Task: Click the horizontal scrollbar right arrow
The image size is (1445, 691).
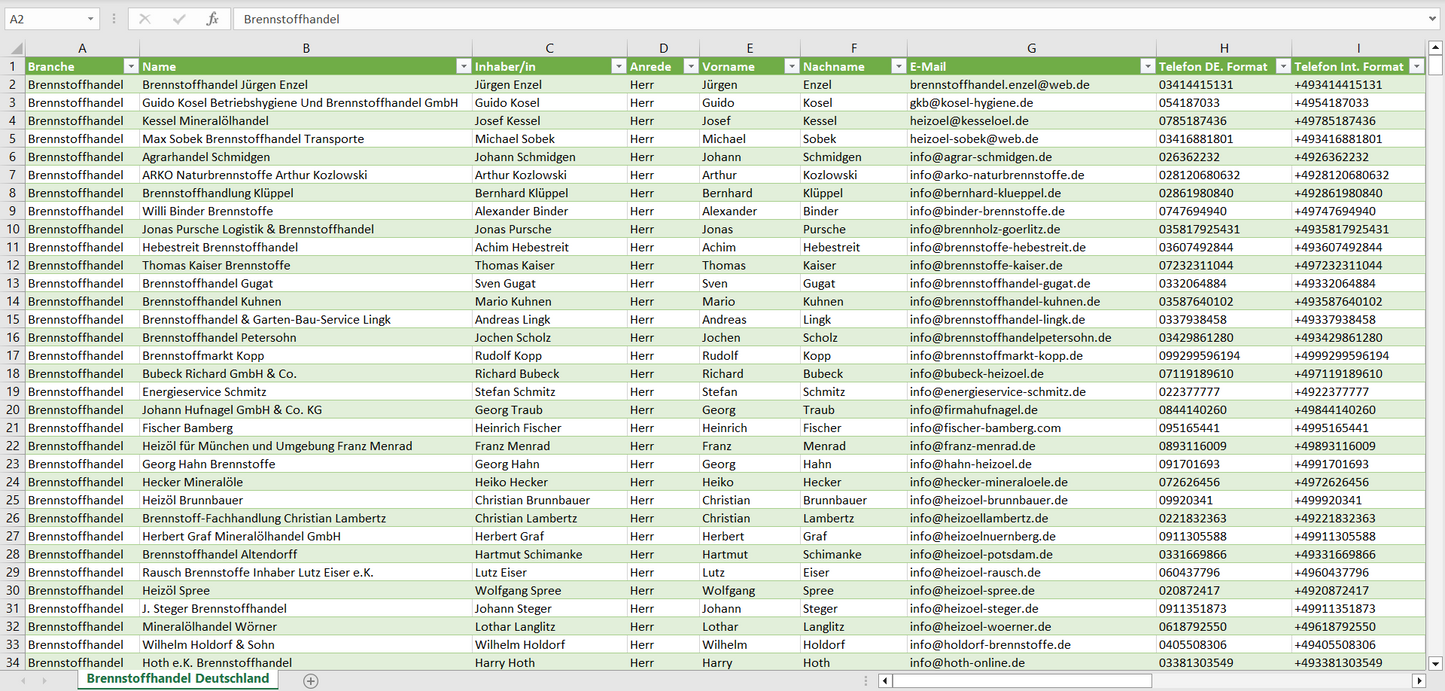Action: click(1417, 680)
